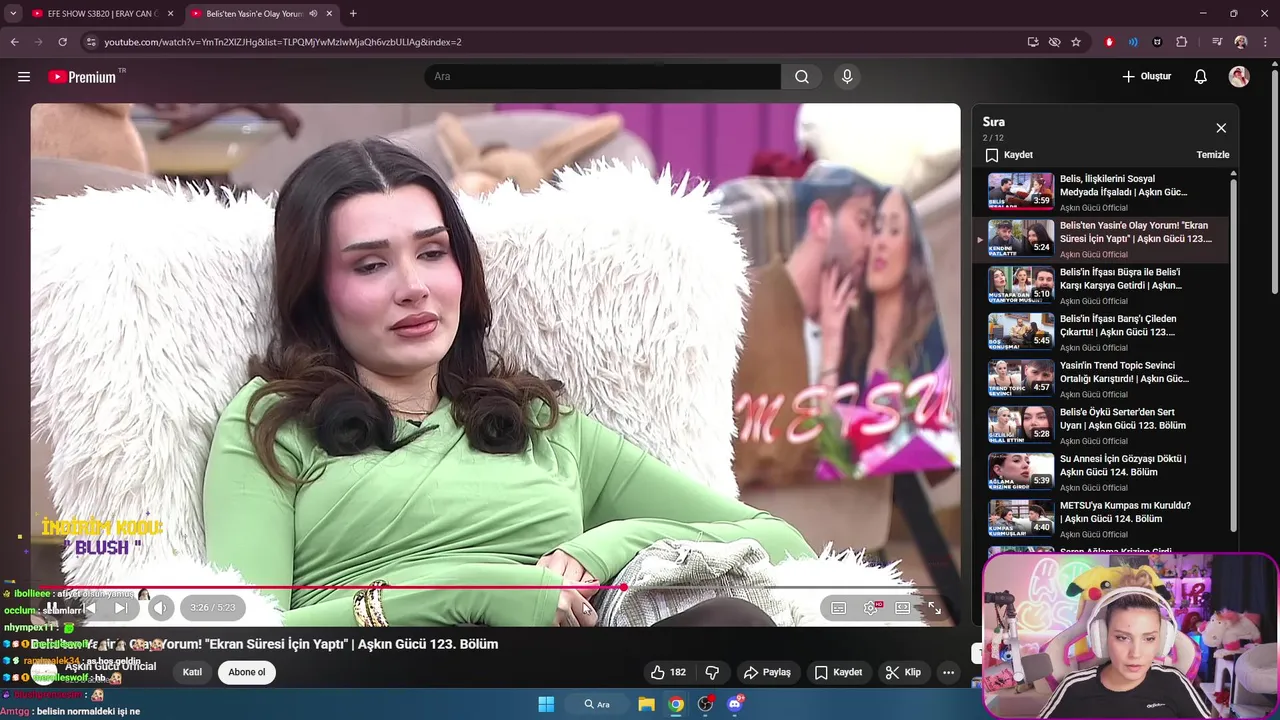Seek on the red video progress bar
This screenshot has height=720, width=1280.
[x=495, y=588]
